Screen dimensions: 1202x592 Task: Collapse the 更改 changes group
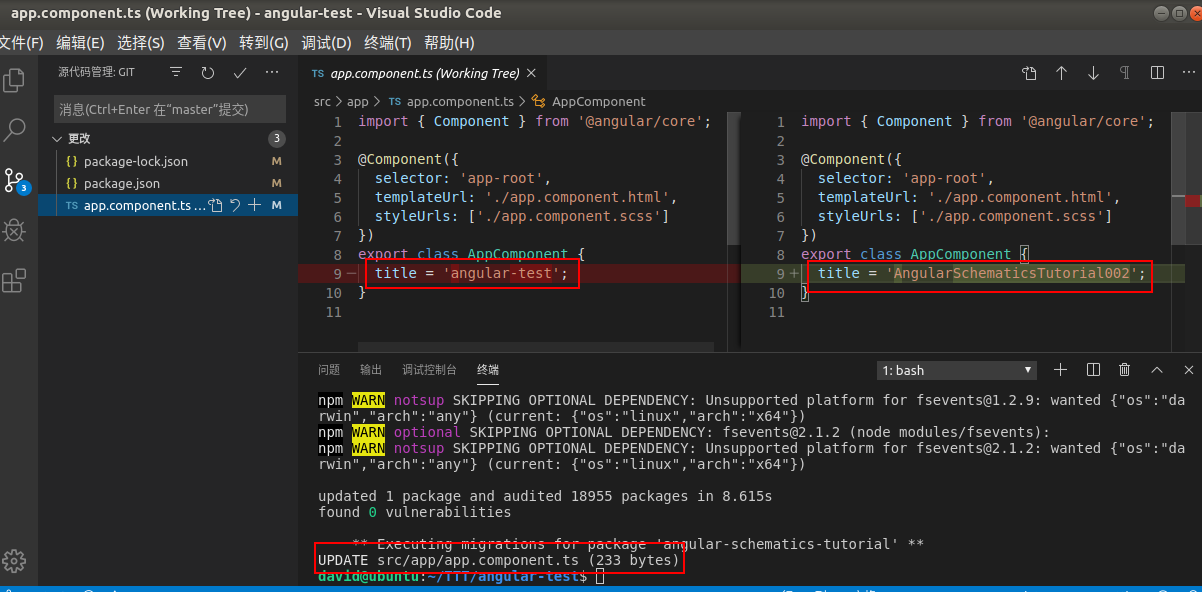[57, 139]
